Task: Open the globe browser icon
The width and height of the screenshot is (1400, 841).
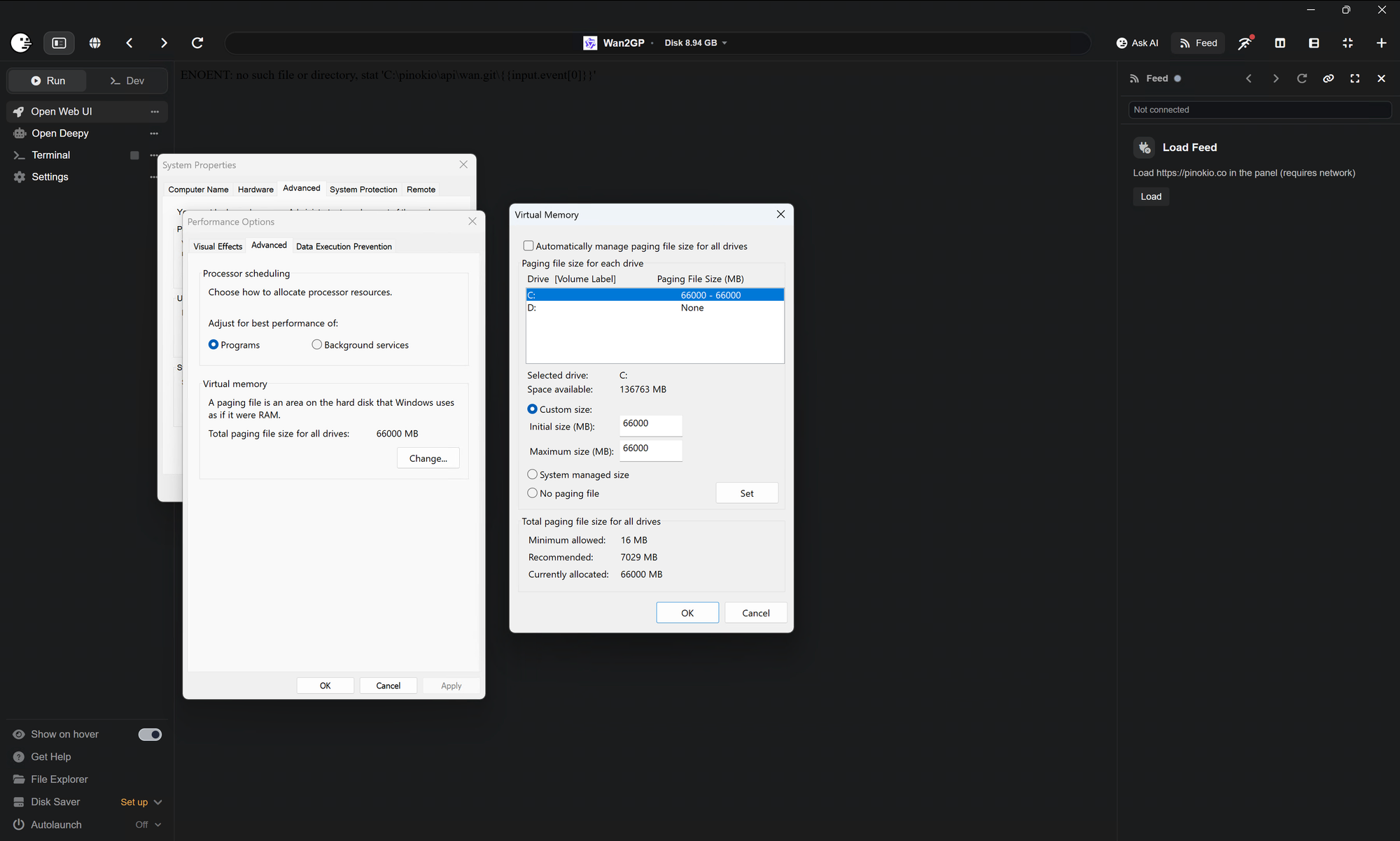Action: point(95,43)
